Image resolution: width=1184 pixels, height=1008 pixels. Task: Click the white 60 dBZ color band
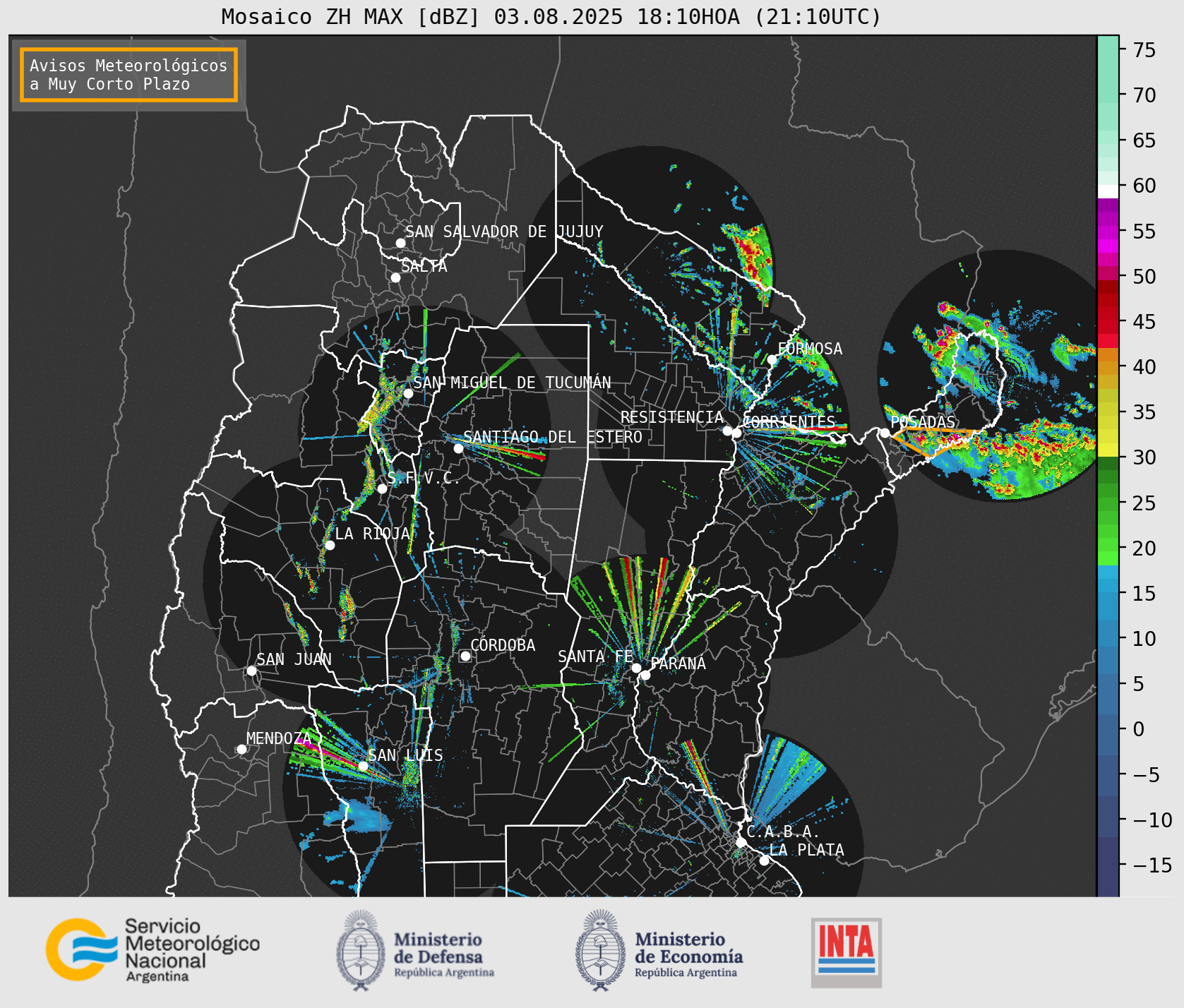click(x=1108, y=191)
